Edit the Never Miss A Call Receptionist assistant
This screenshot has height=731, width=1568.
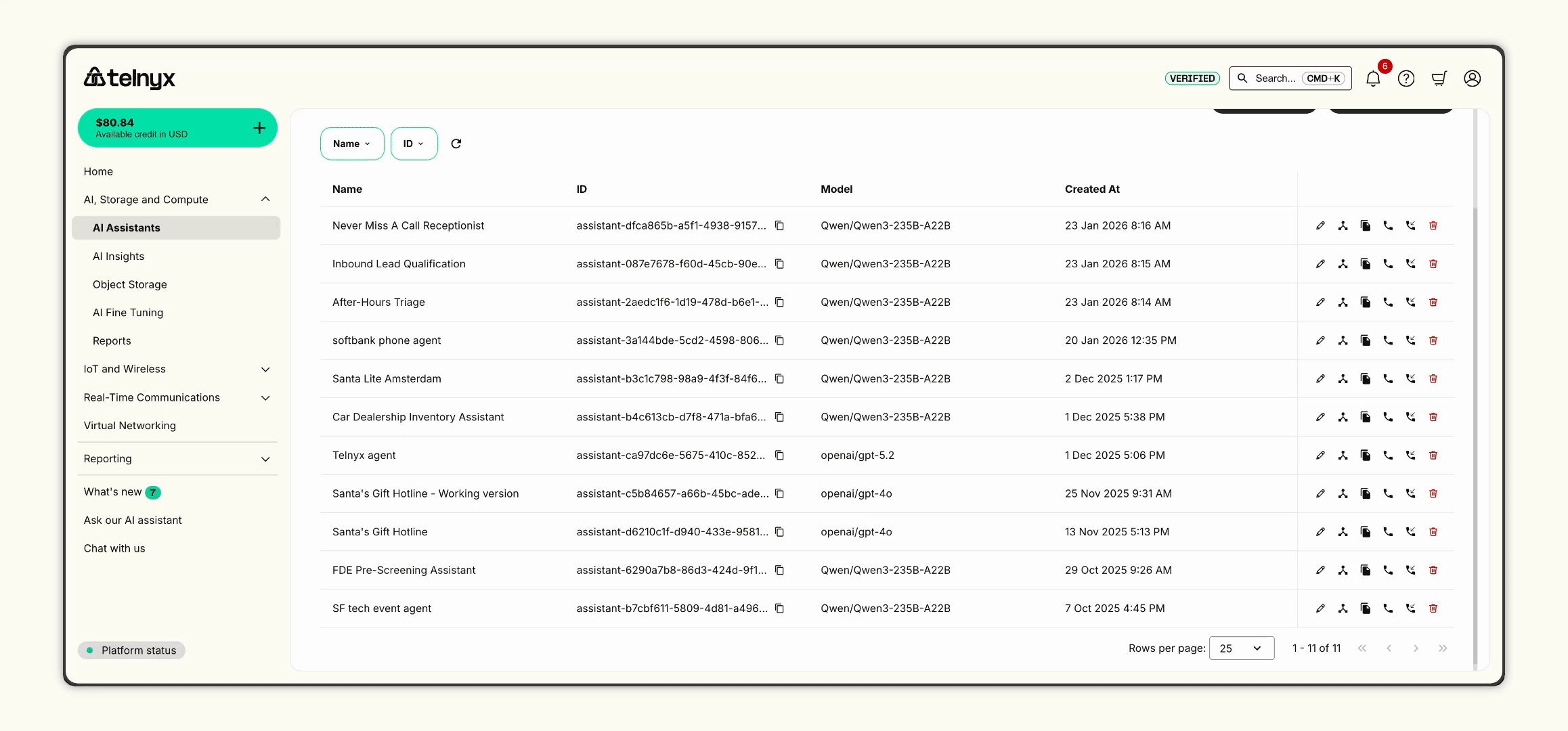click(1320, 225)
